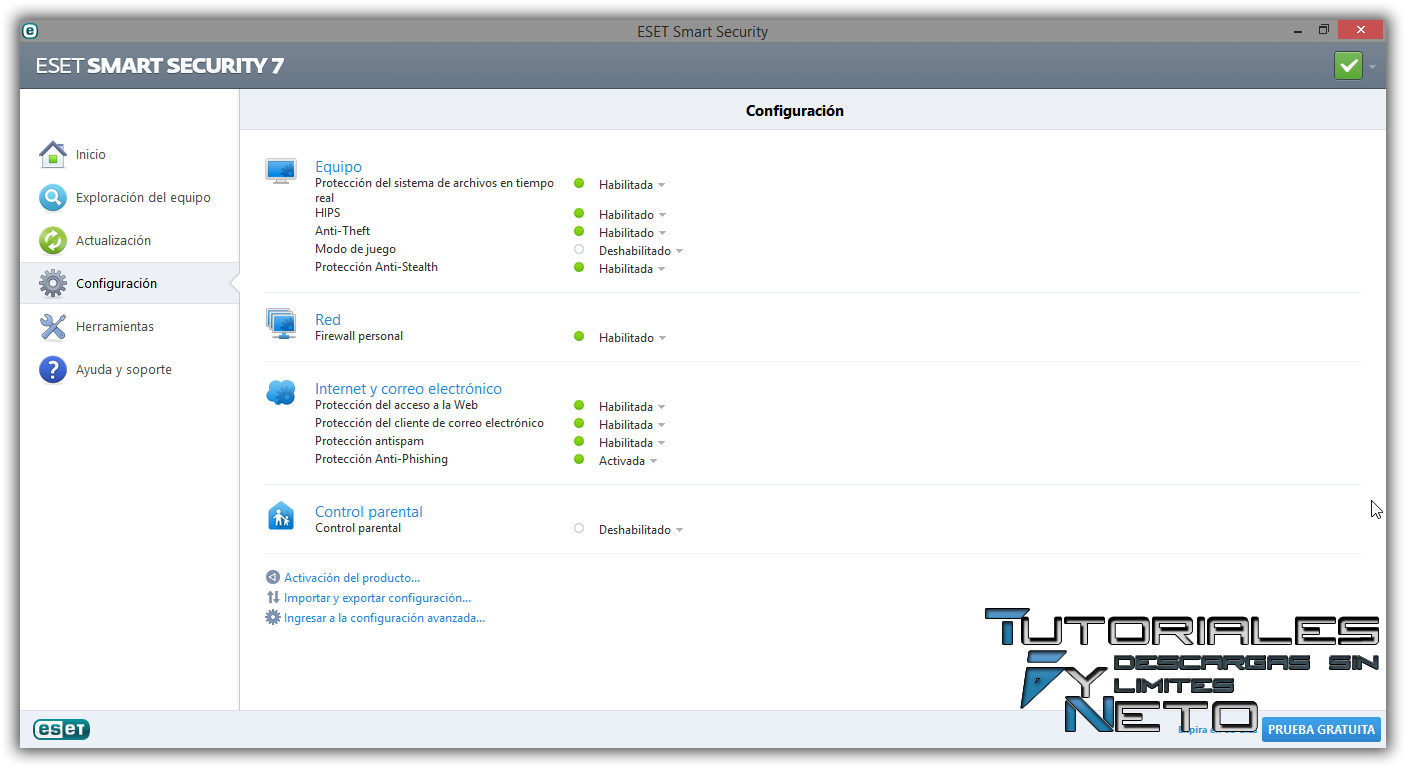
Task: Click the import/export arrows icon
Action: coord(273,598)
